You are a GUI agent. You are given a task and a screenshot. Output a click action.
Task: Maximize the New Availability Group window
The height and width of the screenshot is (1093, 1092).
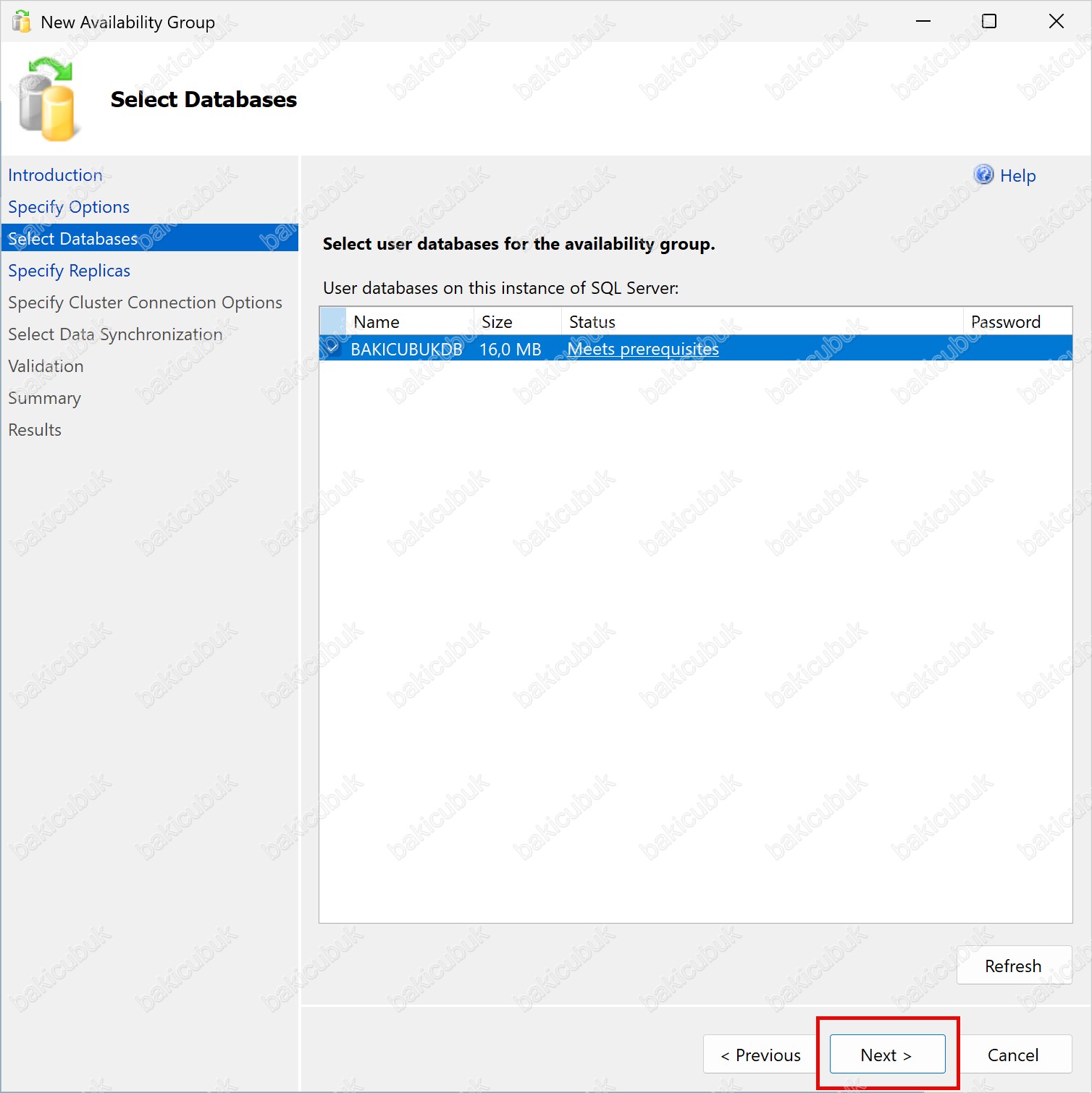(989, 22)
